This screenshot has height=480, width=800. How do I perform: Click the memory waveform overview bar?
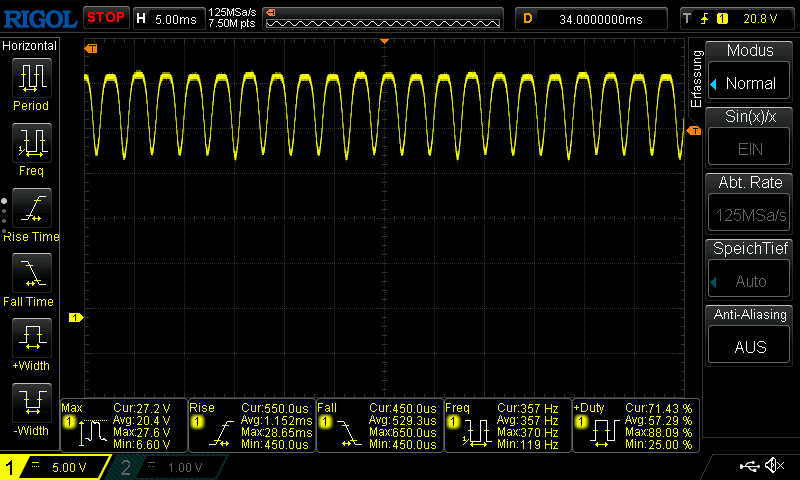tap(383, 18)
